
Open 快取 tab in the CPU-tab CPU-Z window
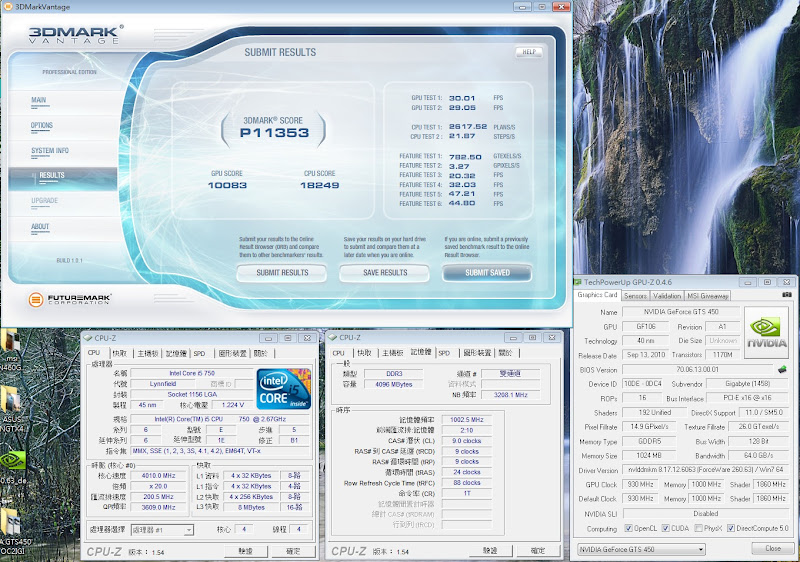[120, 353]
